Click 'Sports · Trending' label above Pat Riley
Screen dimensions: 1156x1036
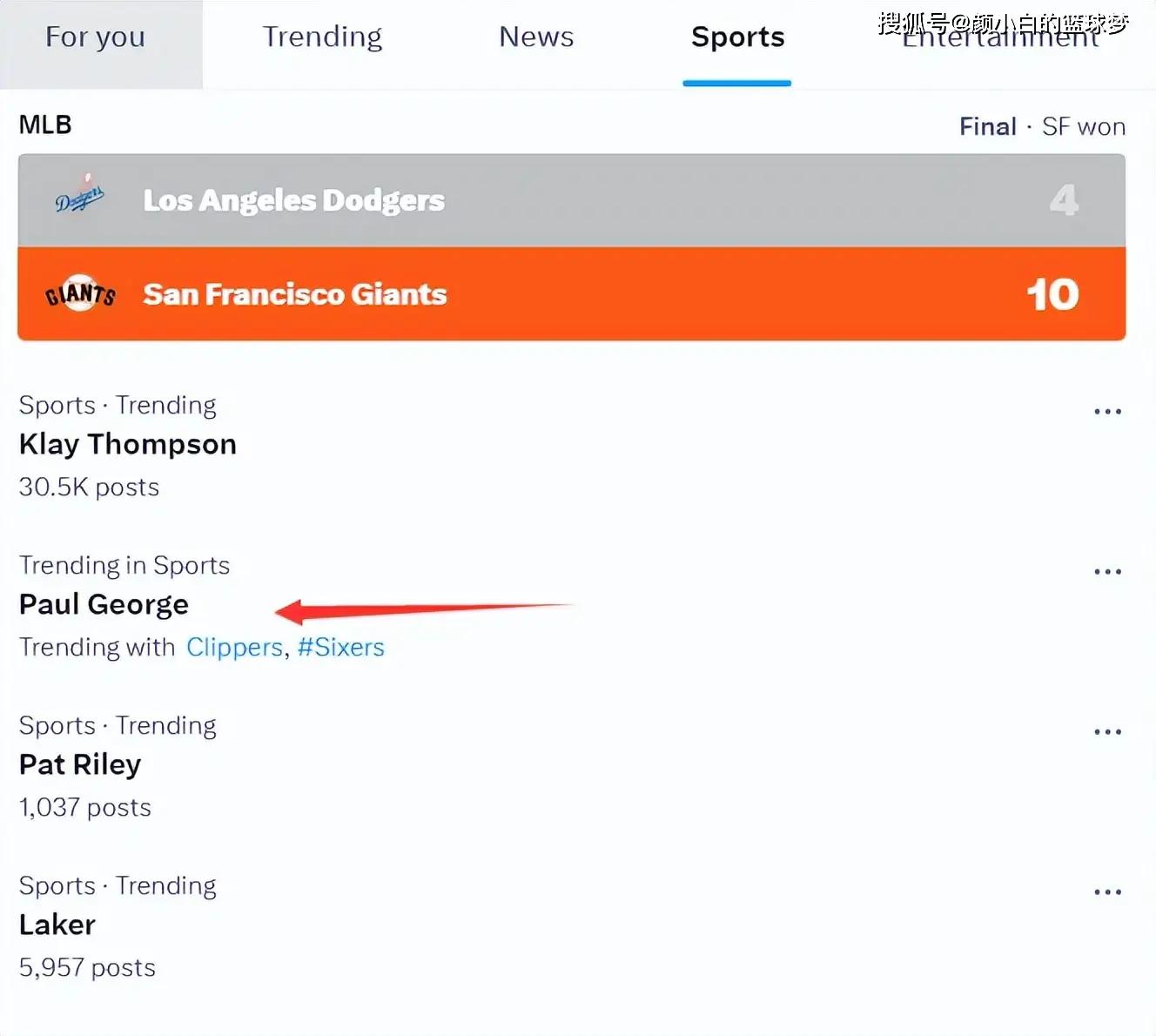click(118, 726)
